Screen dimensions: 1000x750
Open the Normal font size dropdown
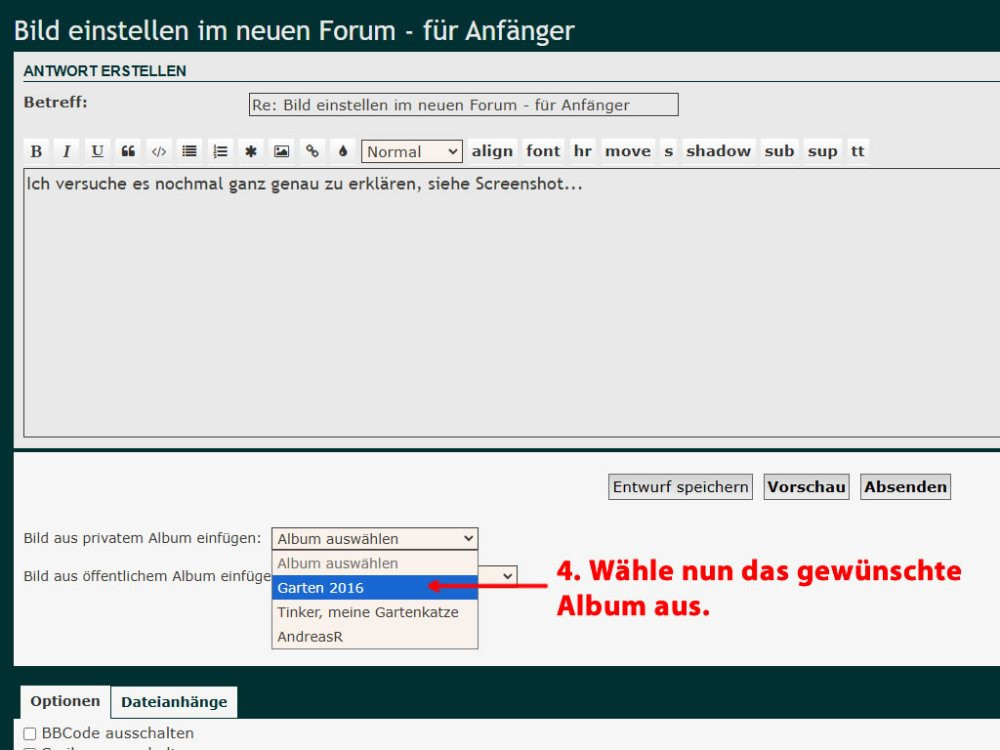tap(411, 152)
